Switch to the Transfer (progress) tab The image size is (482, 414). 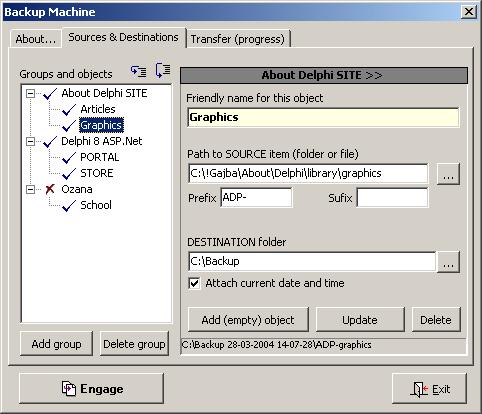point(238,39)
